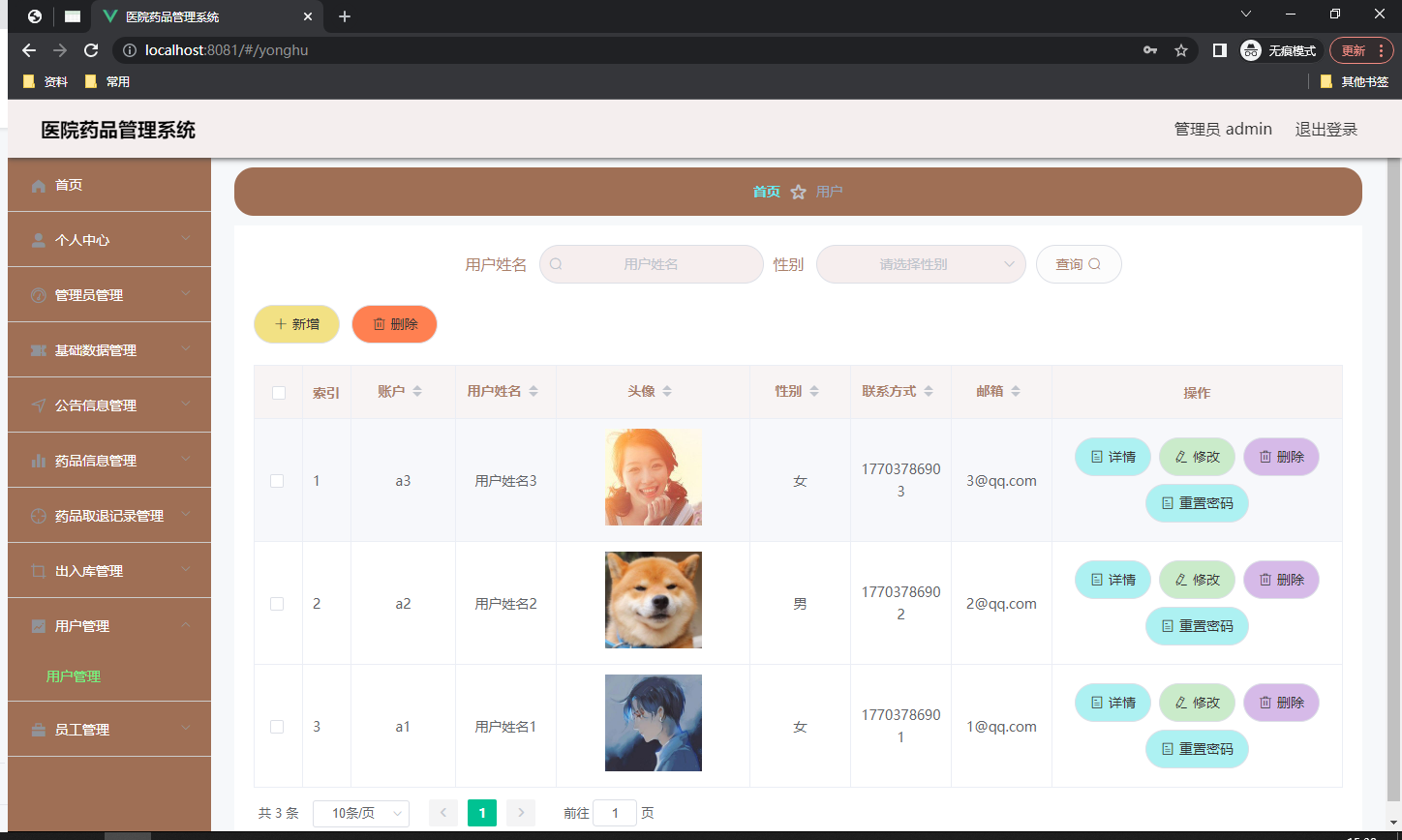This screenshot has width=1402, height=840.
Task: Click the star icon in the breadcrumb bar
Action: [798, 191]
